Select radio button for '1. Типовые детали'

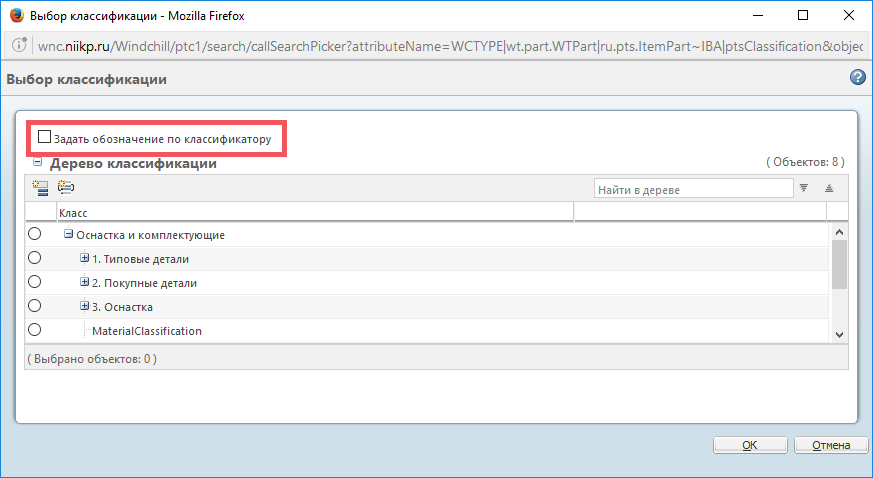pos(35,258)
